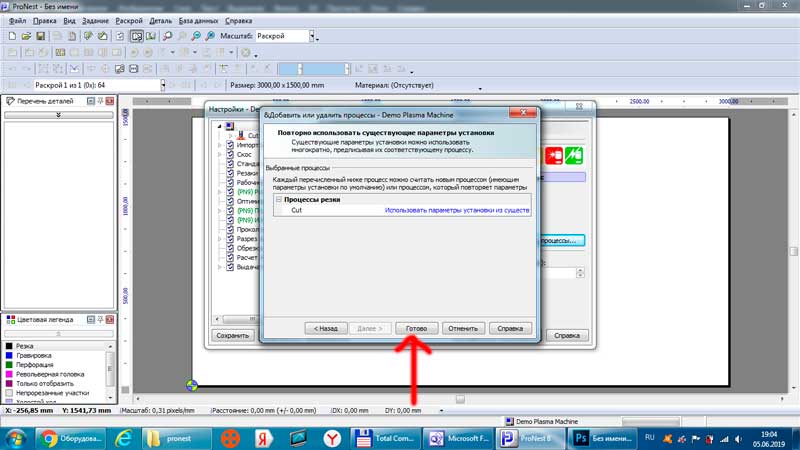
Task: Collapse the Процессы резки group
Action: (x=279, y=199)
